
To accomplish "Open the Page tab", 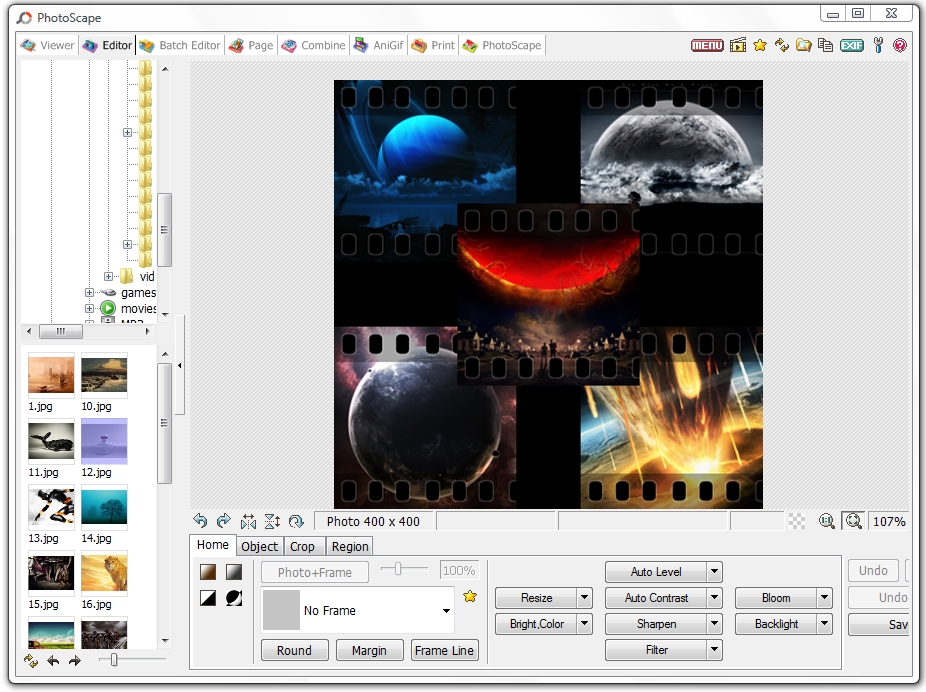I will 250,45.
